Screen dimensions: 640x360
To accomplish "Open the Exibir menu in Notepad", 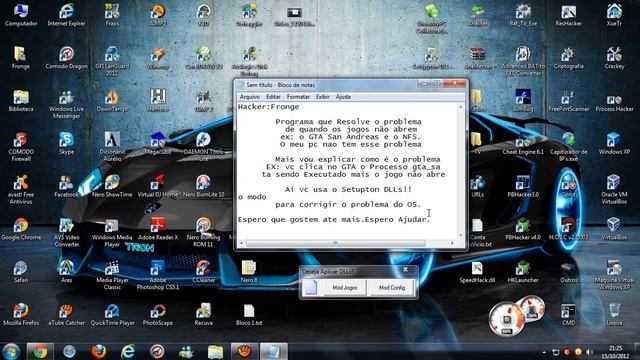I will click(322, 97).
